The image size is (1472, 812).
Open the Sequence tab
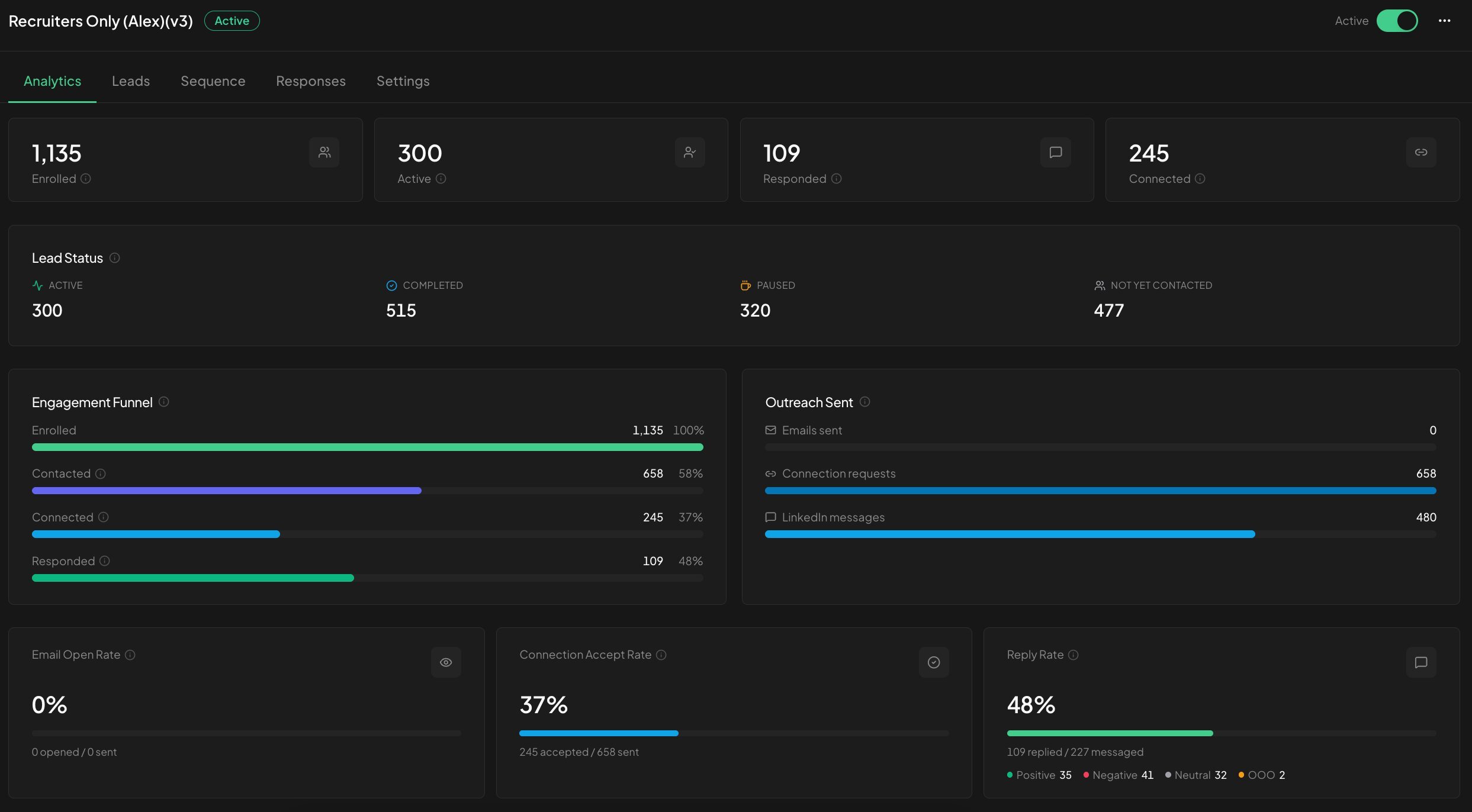point(213,81)
